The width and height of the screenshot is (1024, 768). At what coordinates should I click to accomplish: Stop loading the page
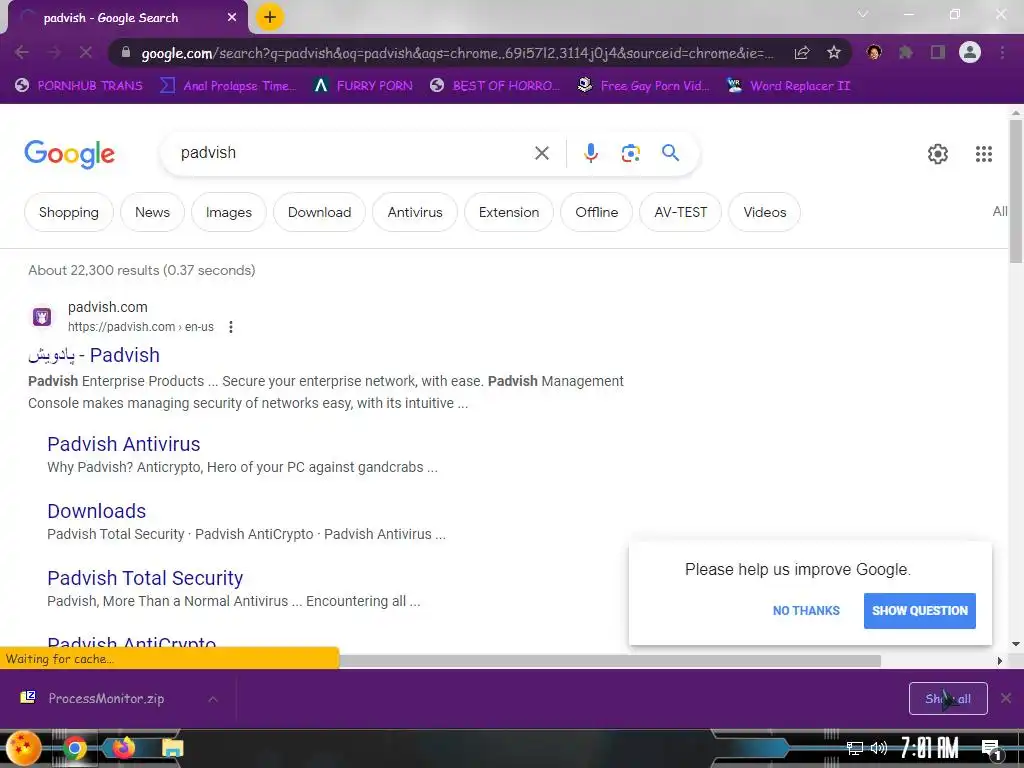[86, 52]
